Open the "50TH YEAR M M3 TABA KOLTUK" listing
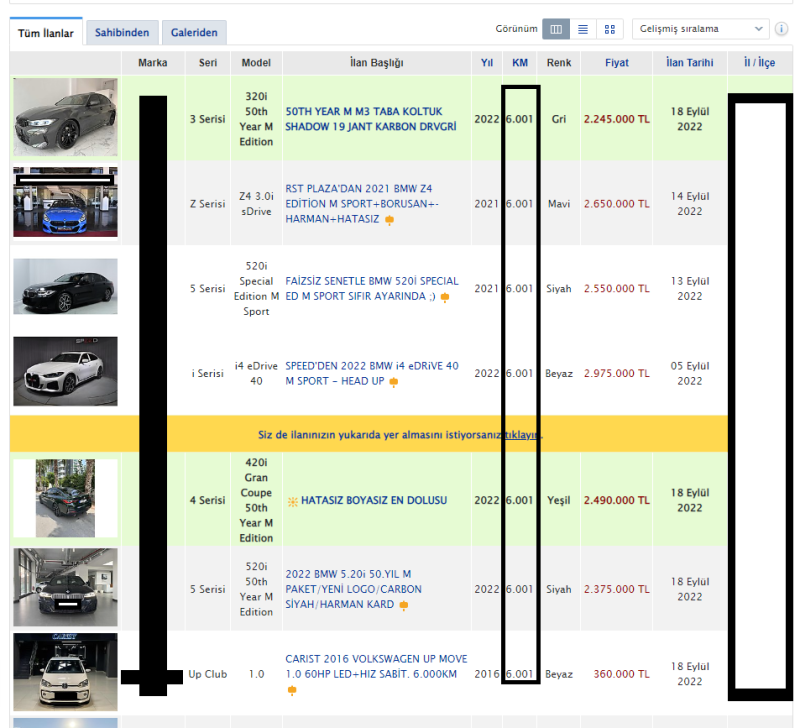The width and height of the screenshot is (800, 728). [x=371, y=119]
